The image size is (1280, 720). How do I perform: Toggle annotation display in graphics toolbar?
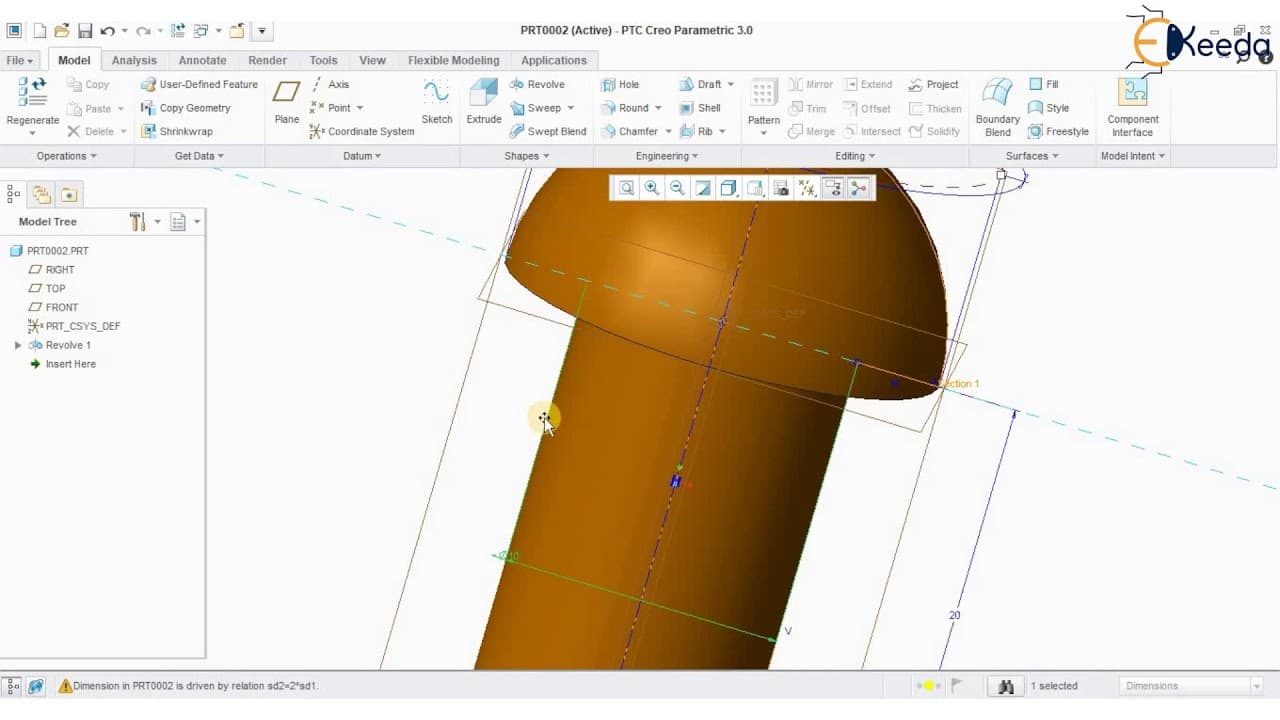click(x=833, y=188)
